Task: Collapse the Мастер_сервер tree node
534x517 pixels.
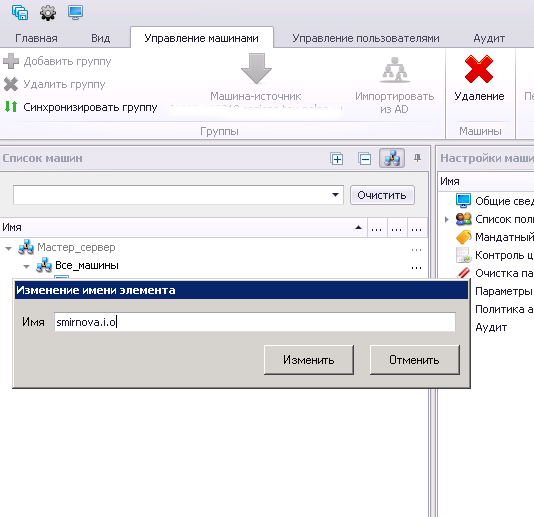Action: 9,248
